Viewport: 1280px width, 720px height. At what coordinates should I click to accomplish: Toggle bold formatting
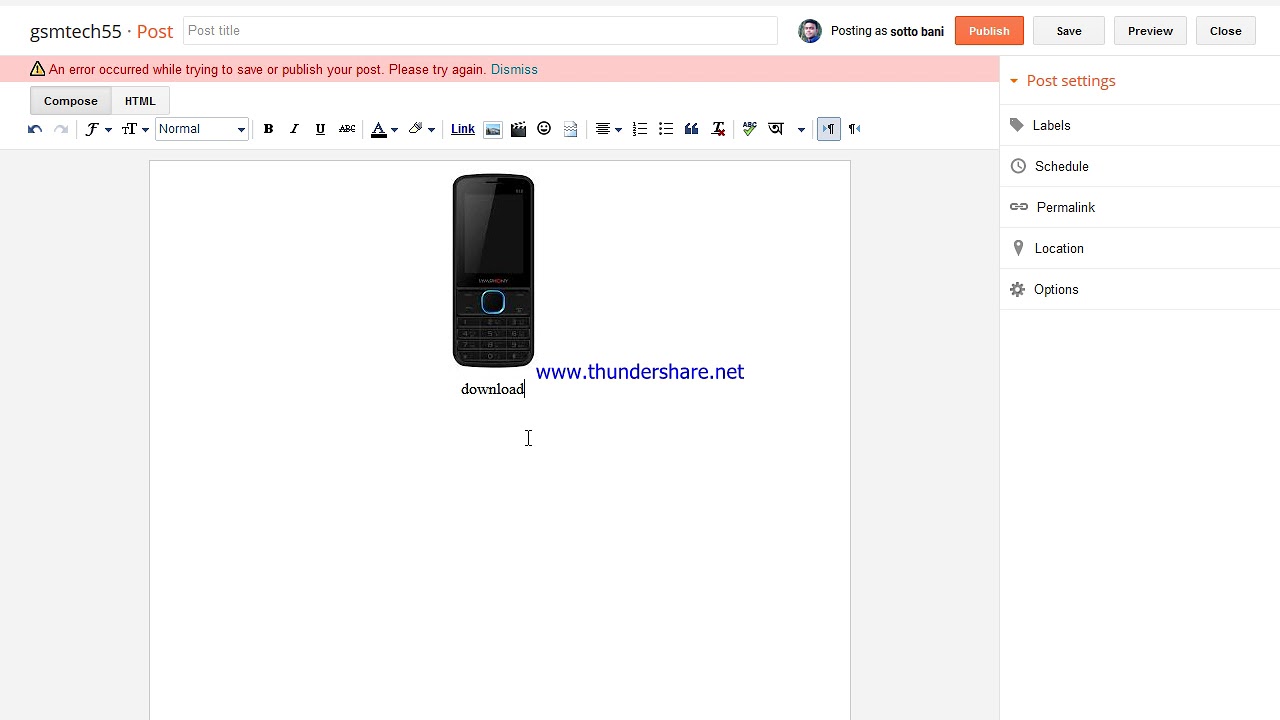[x=268, y=129]
